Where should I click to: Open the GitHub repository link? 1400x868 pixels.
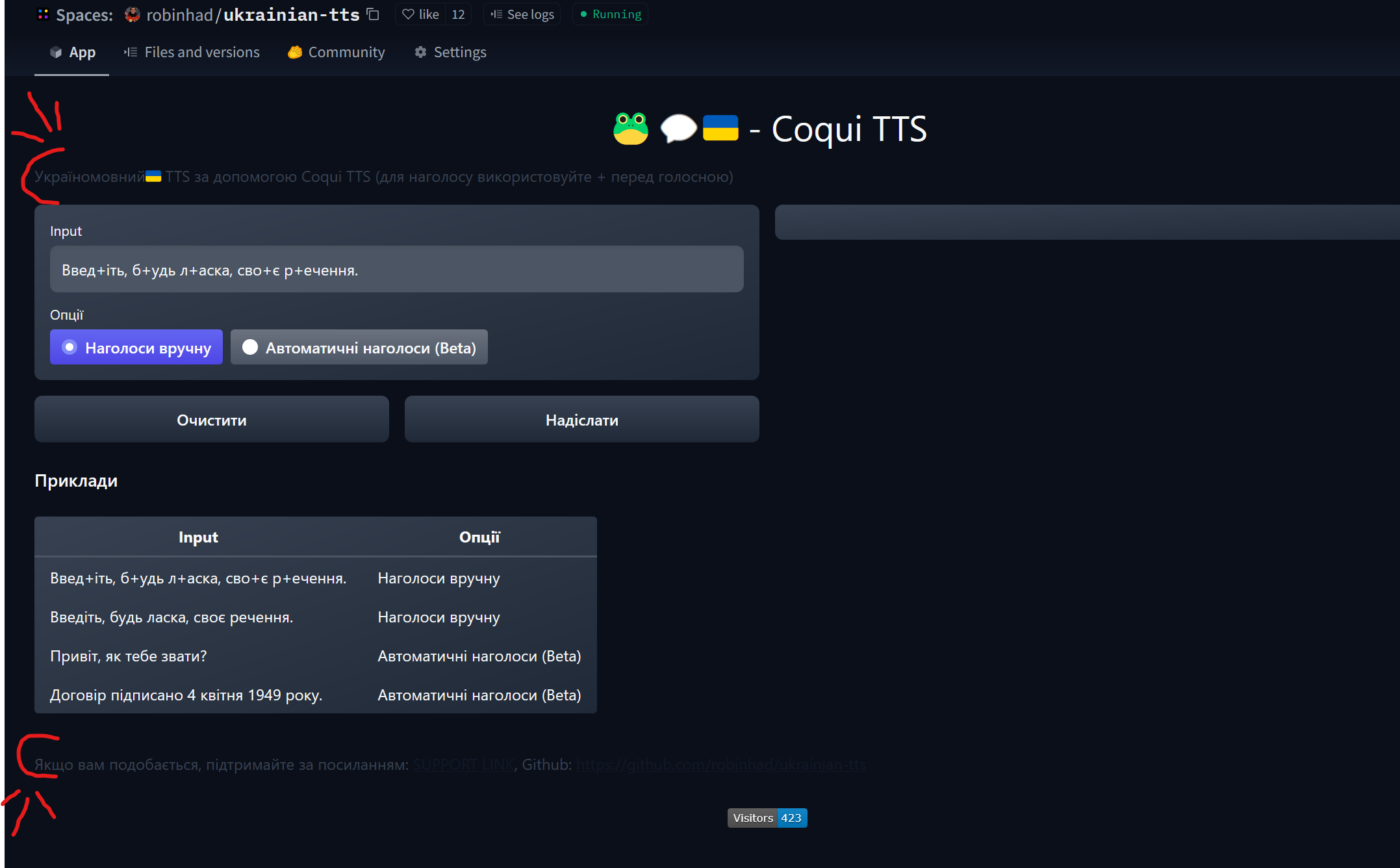[720, 765]
